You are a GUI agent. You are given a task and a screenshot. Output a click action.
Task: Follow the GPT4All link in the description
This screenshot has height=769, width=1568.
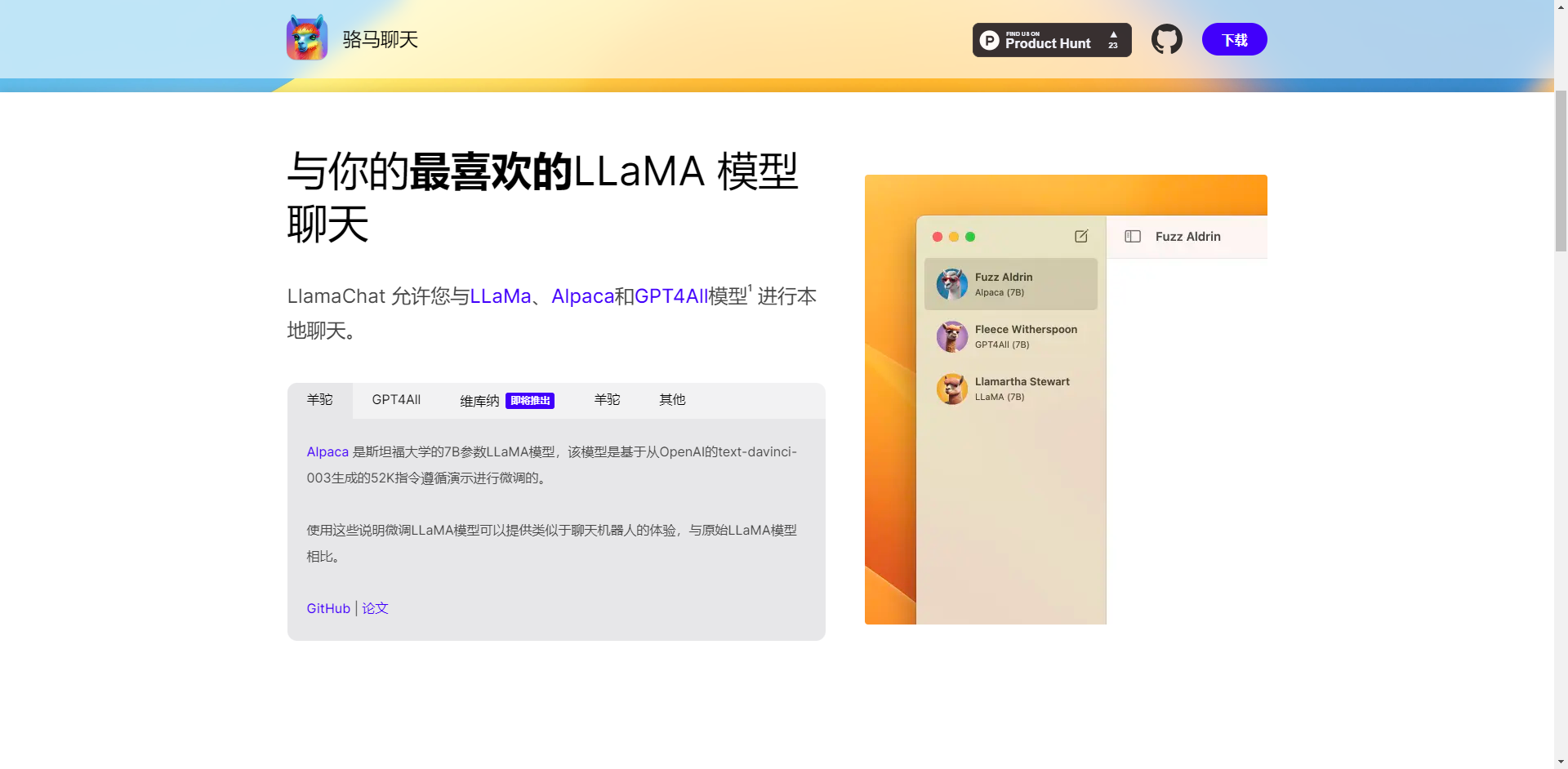point(671,296)
